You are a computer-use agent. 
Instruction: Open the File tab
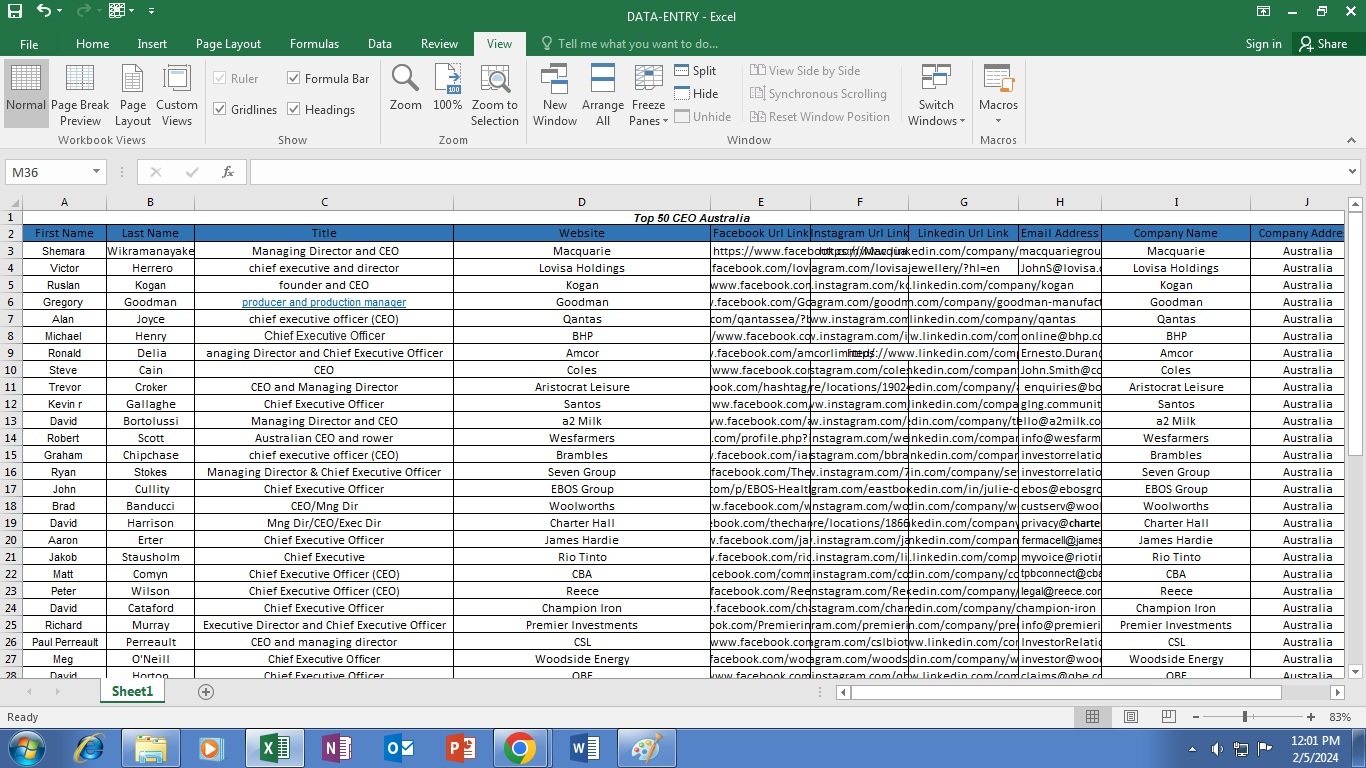click(29, 44)
